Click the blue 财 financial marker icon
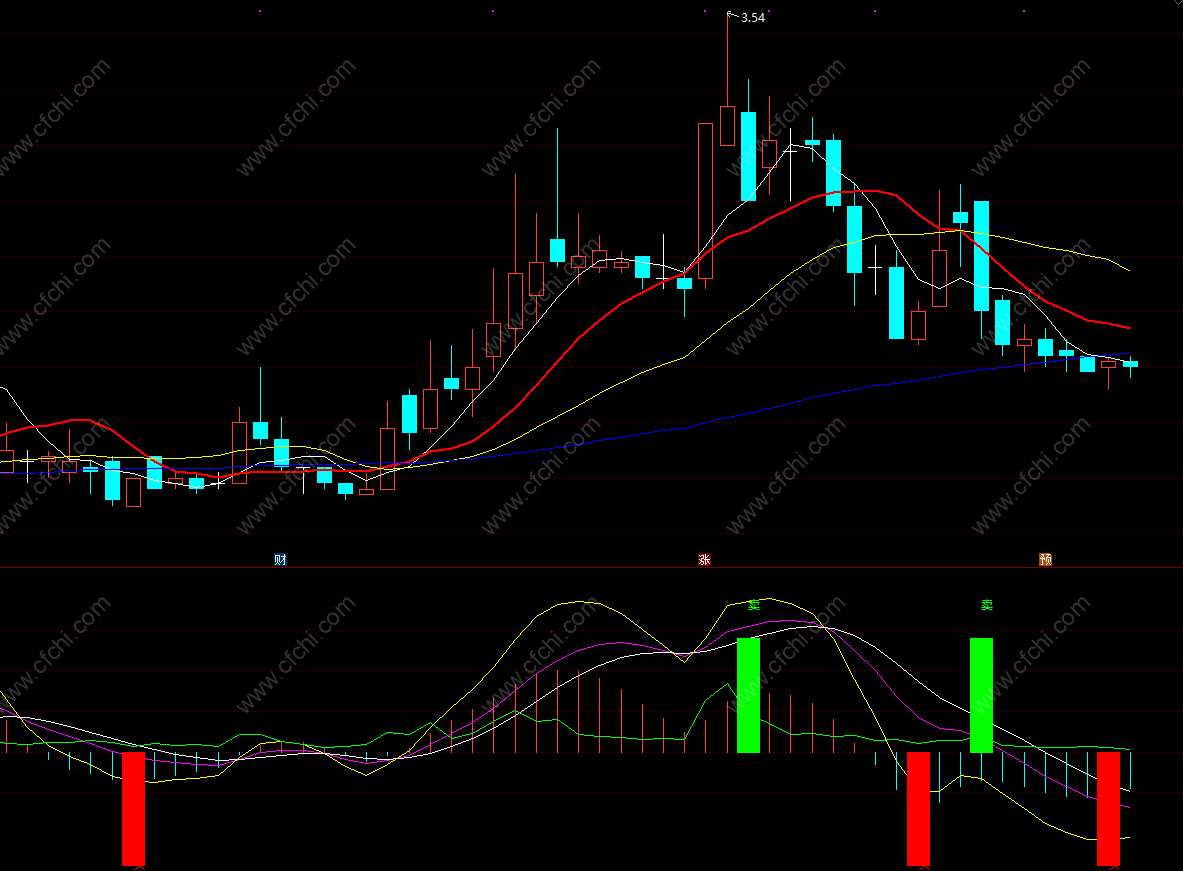This screenshot has height=871, width=1183. (280, 559)
